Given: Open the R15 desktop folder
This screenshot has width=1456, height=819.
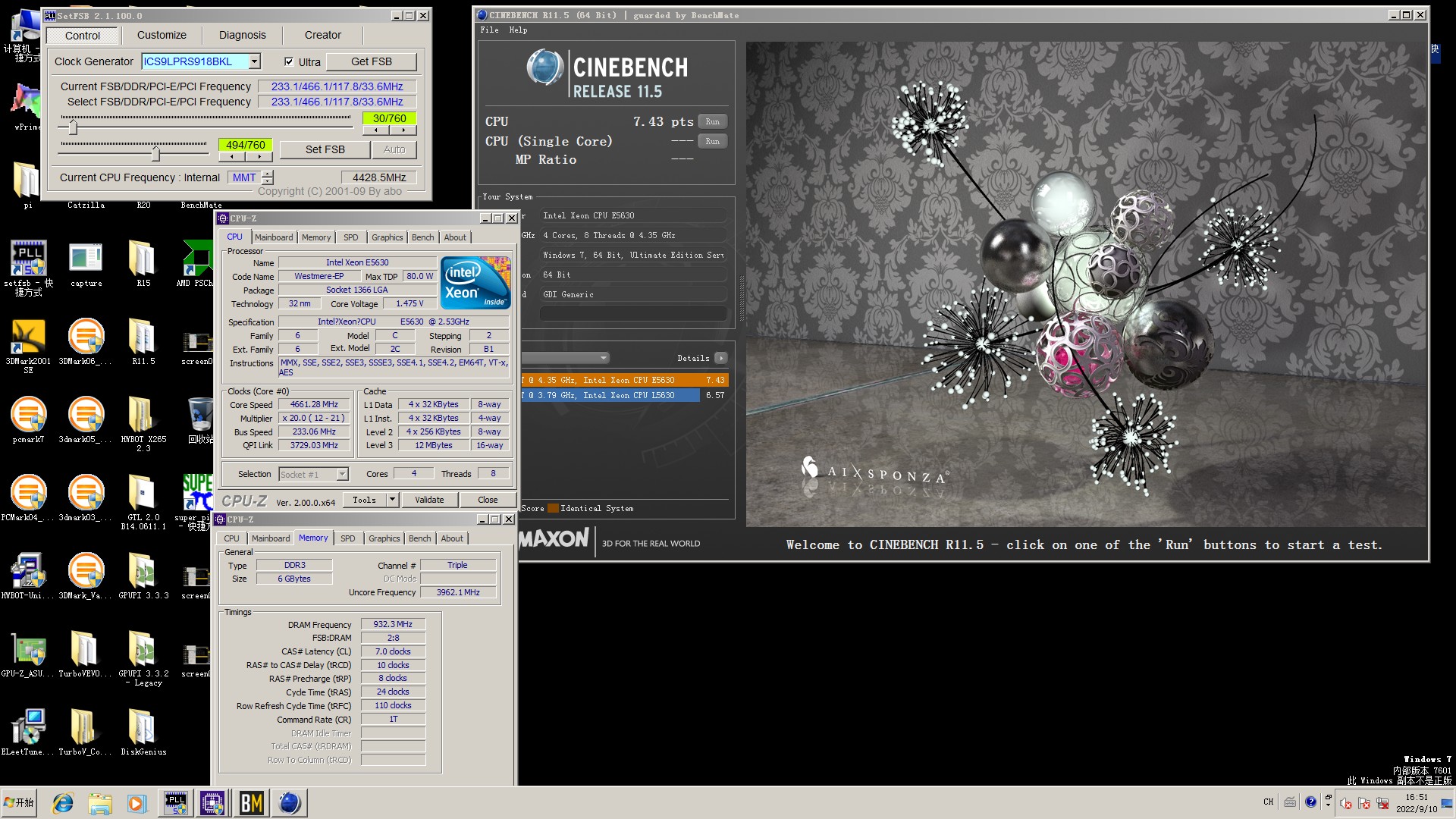Looking at the screenshot, I should tap(143, 264).
